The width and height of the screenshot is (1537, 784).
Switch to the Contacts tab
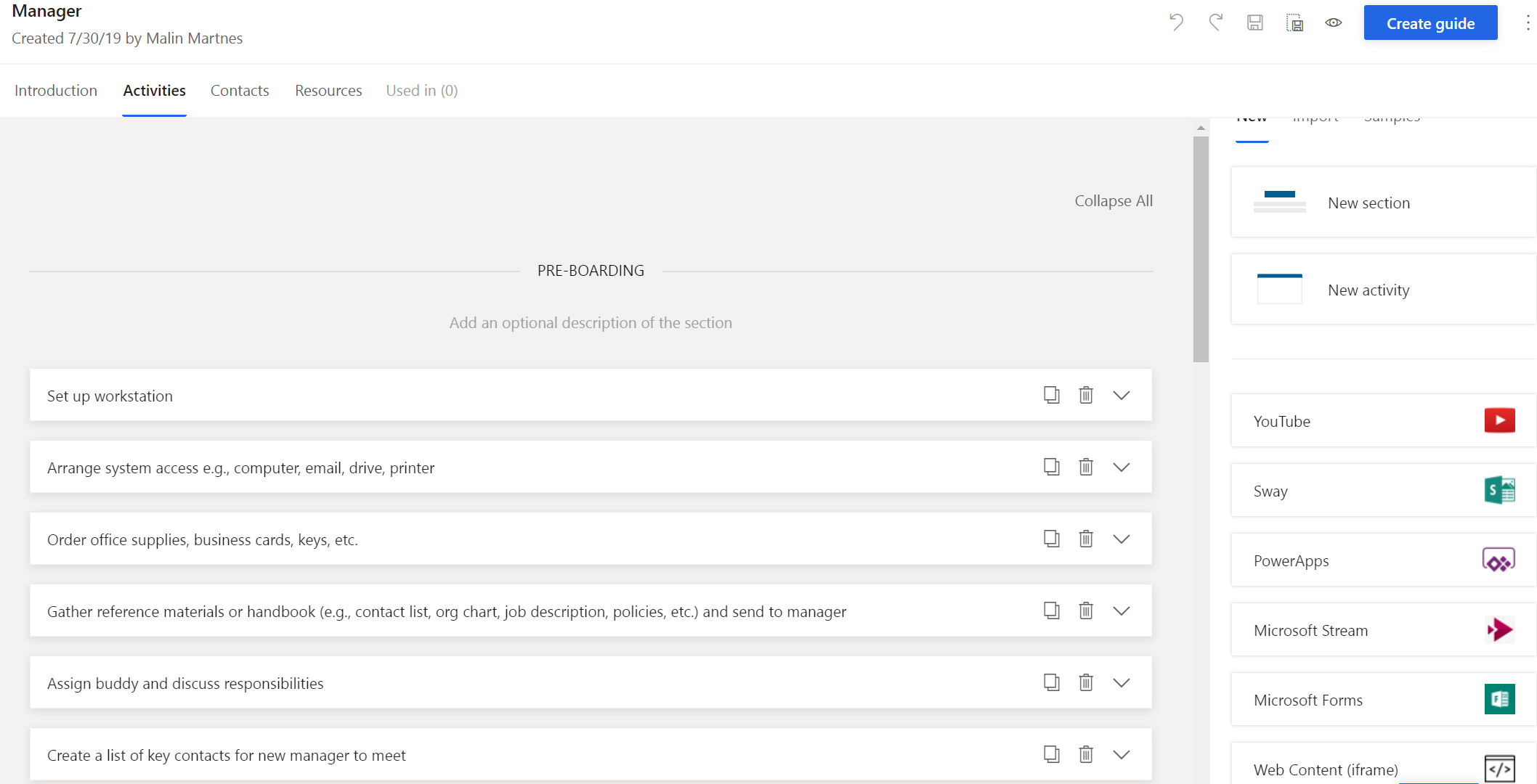[240, 90]
